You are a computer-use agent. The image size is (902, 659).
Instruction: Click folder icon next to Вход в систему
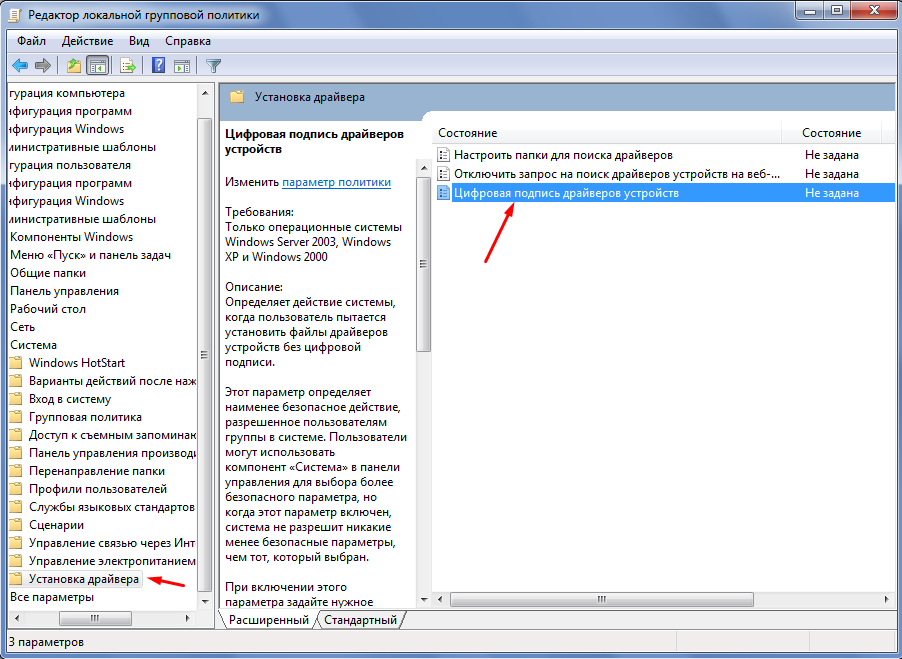coord(16,399)
